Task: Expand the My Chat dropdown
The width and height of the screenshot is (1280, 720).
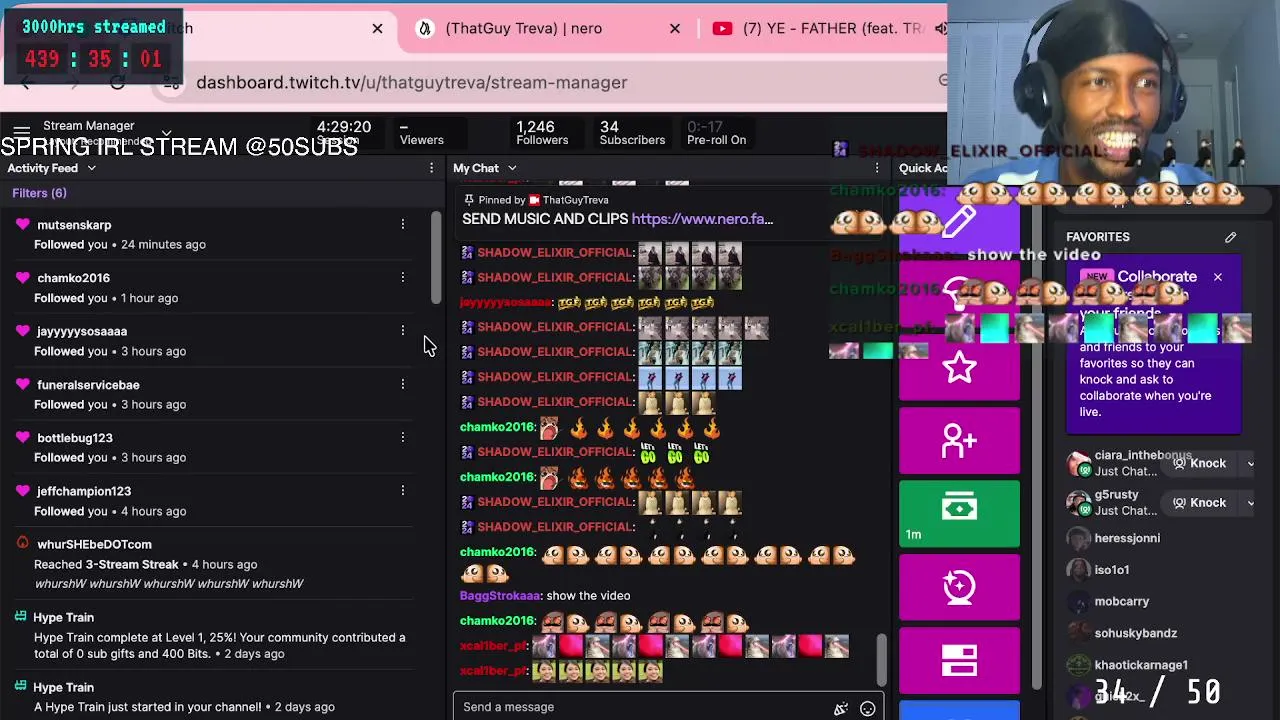Action: pos(511,168)
